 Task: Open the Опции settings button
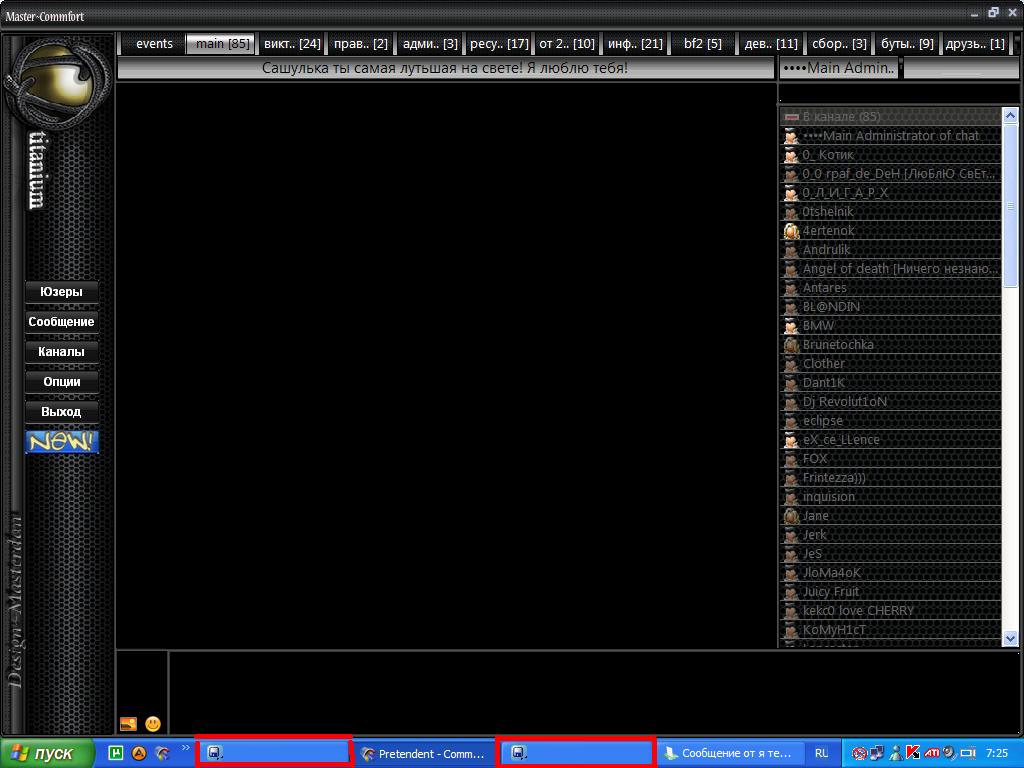point(62,382)
